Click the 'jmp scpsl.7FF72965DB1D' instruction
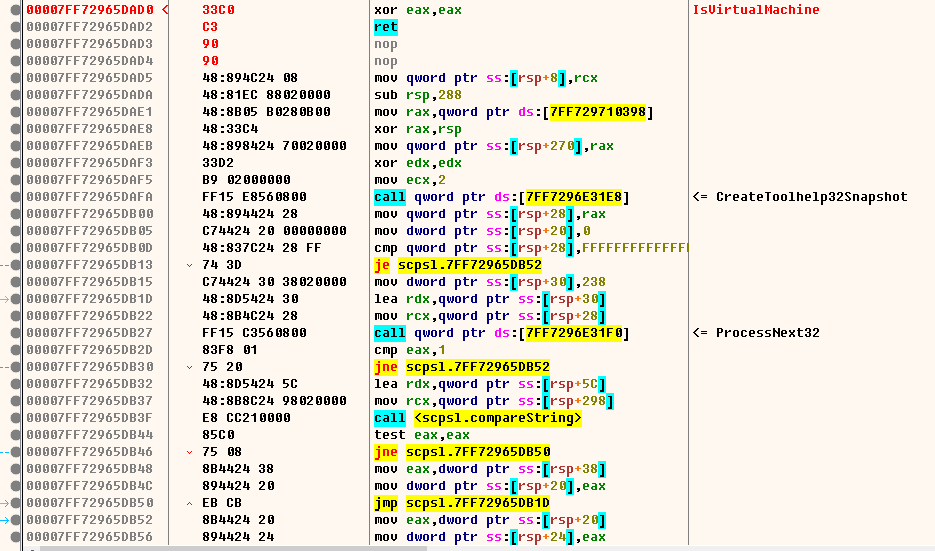This screenshot has height=551, width=935. tap(462, 503)
